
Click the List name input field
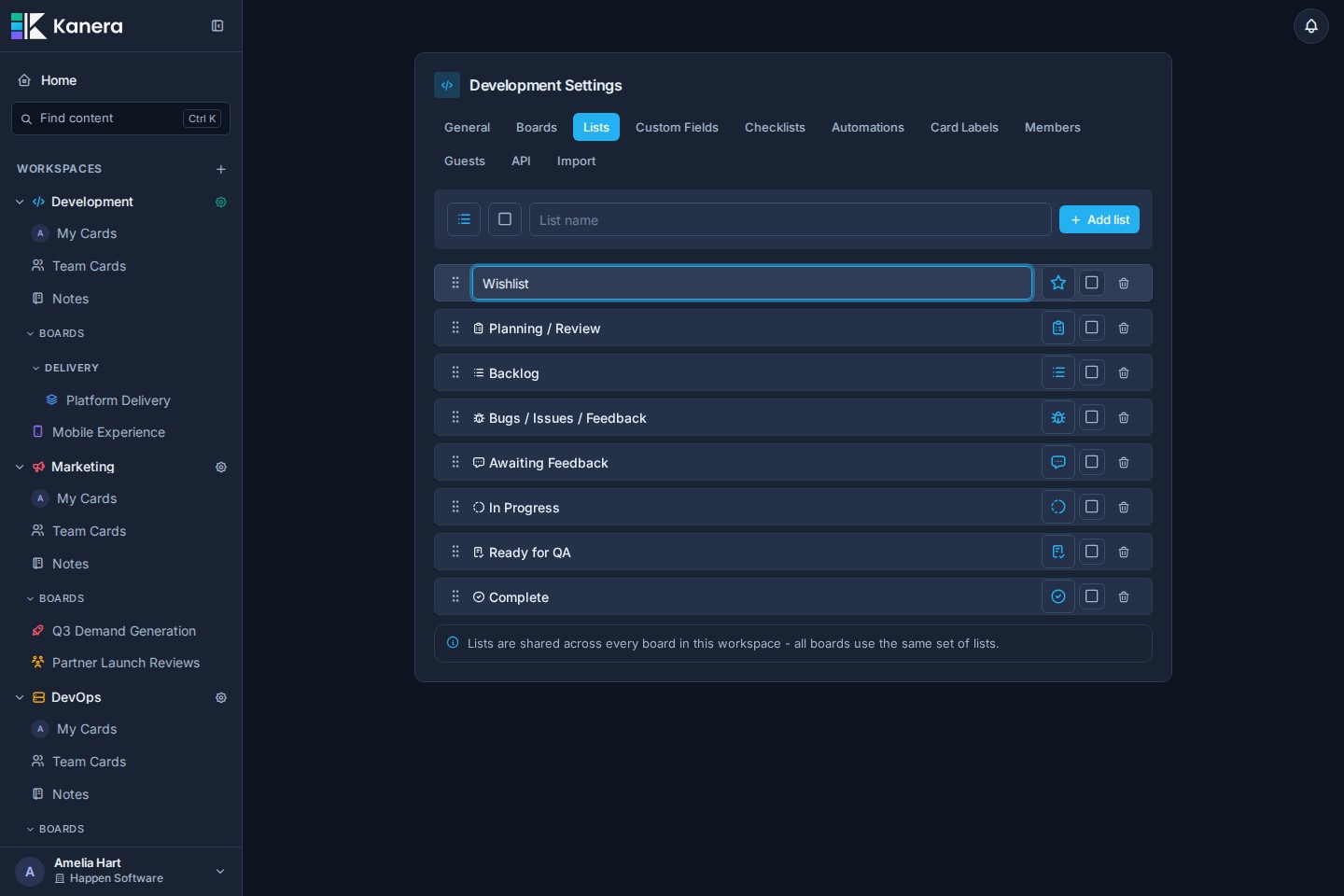tap(790, 219)
